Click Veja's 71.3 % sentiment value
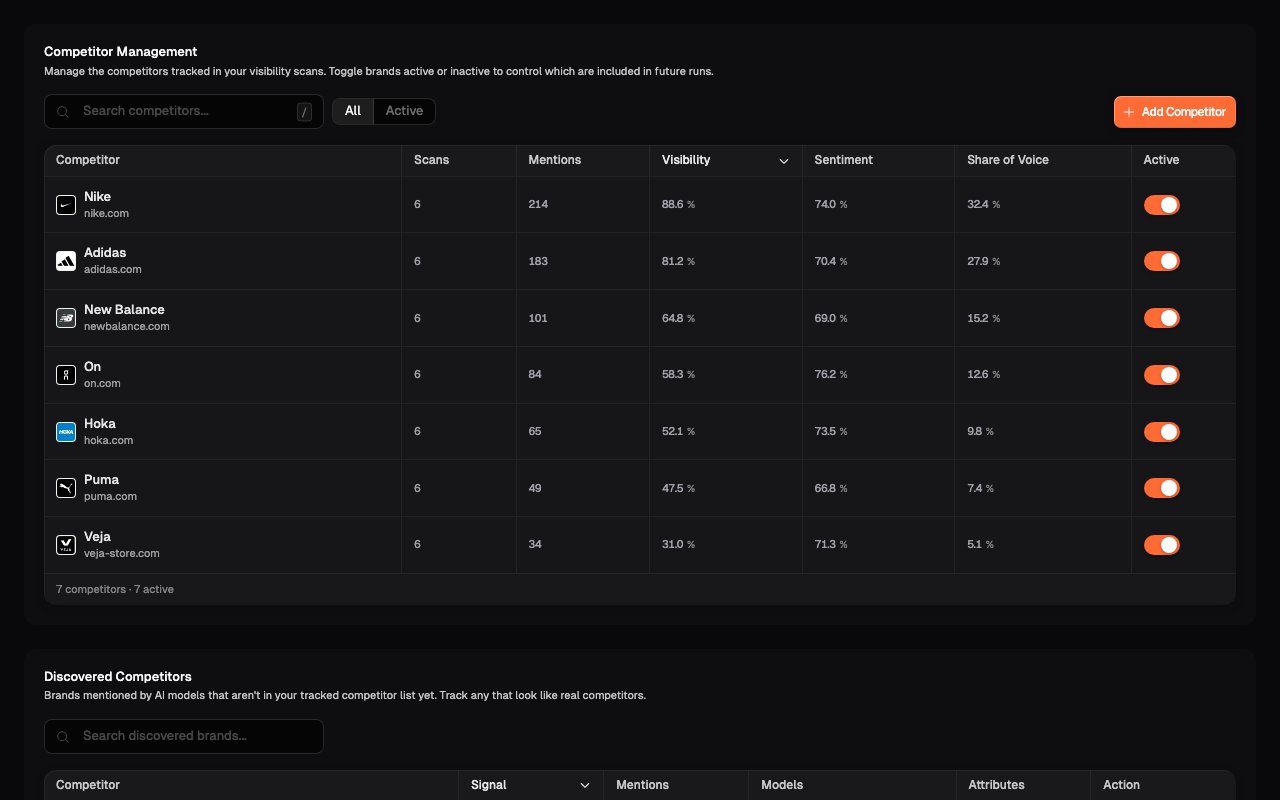The height and width of the screenshot is (800, 1280). click(831, 544)
